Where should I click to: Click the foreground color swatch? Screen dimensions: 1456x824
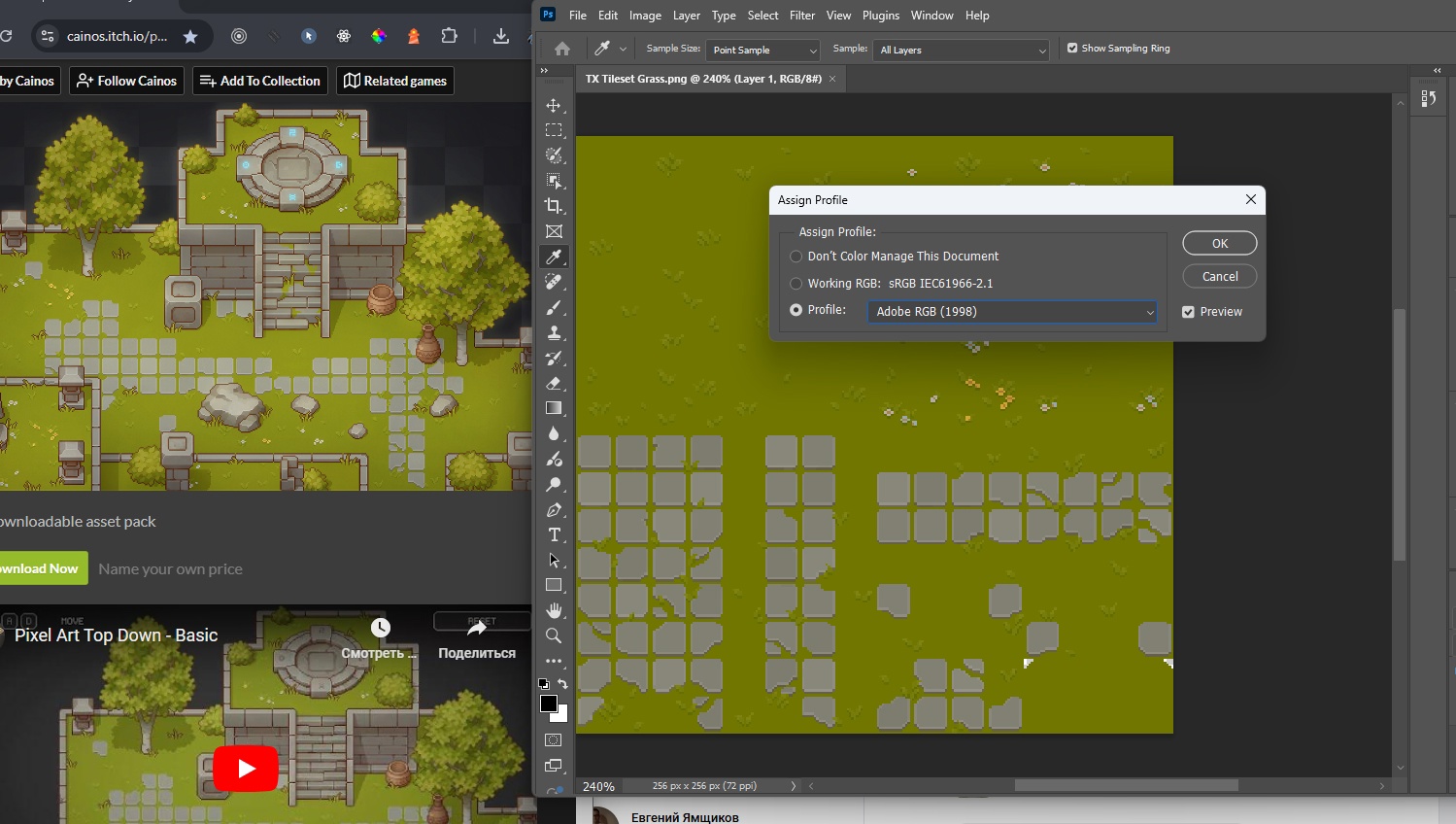(549, 703)
